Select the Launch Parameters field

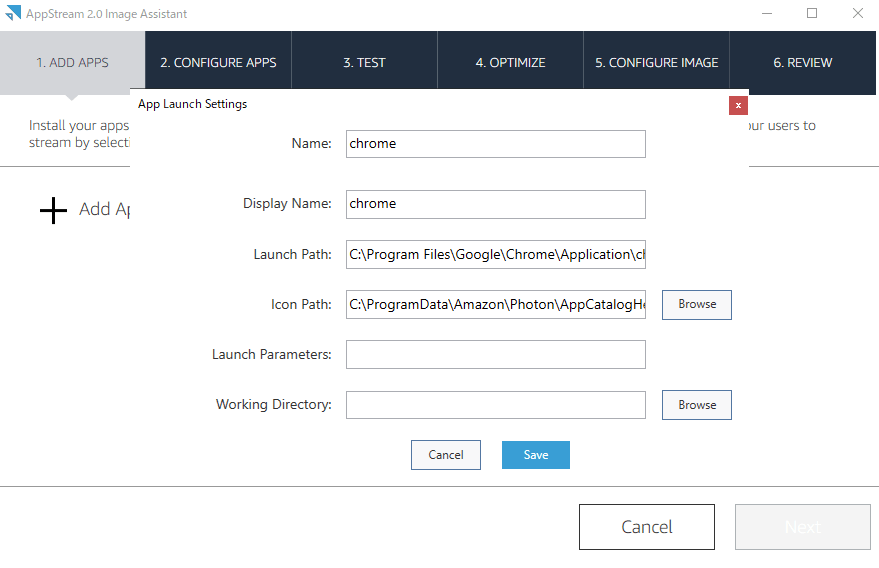496,354
